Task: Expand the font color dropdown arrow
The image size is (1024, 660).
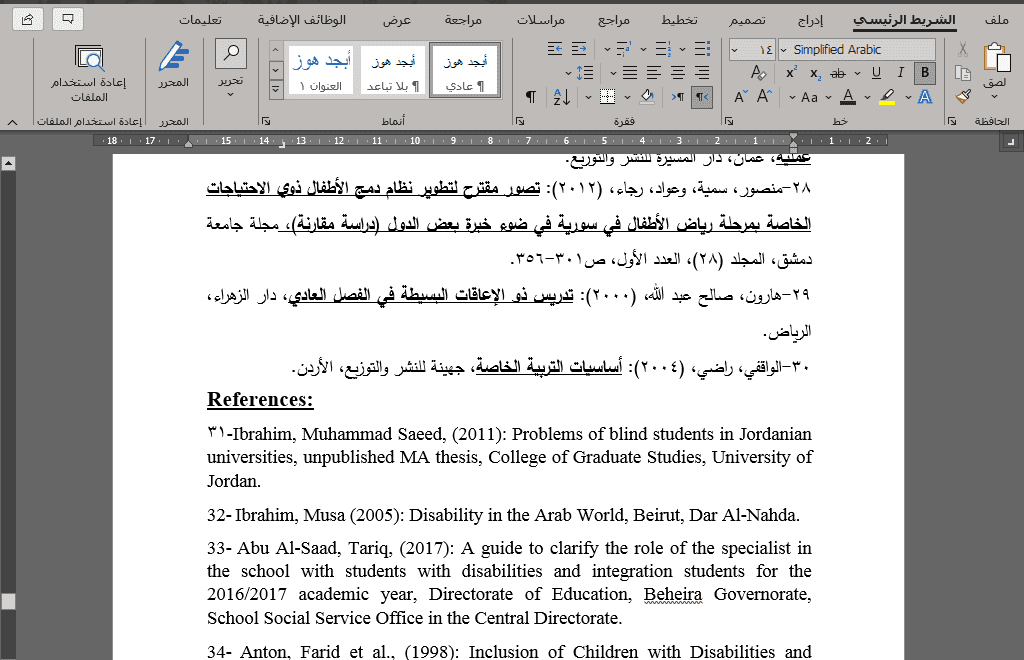Action: 828,97
